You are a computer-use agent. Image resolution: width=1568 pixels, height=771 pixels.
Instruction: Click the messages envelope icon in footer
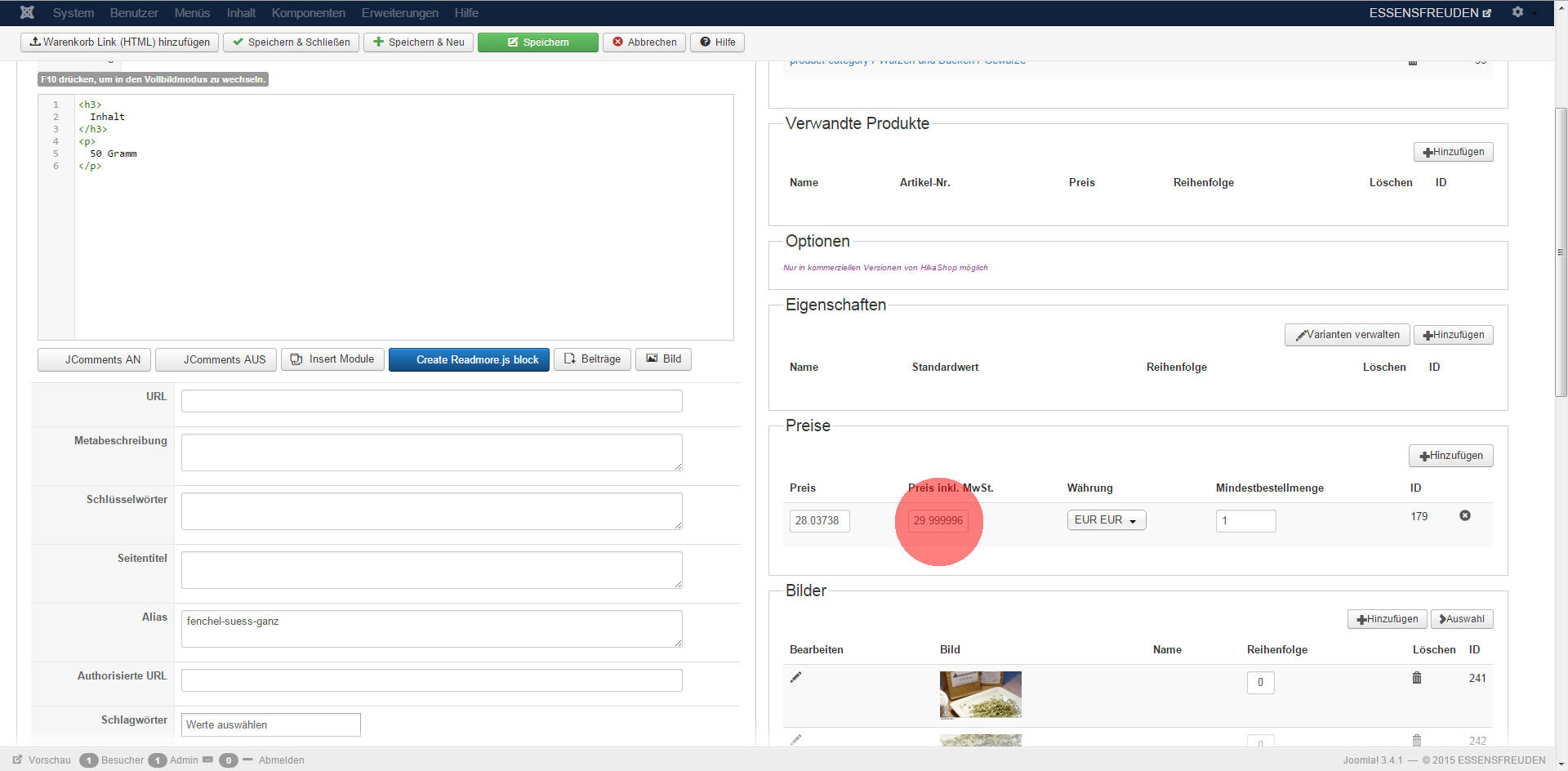[207, 760]
